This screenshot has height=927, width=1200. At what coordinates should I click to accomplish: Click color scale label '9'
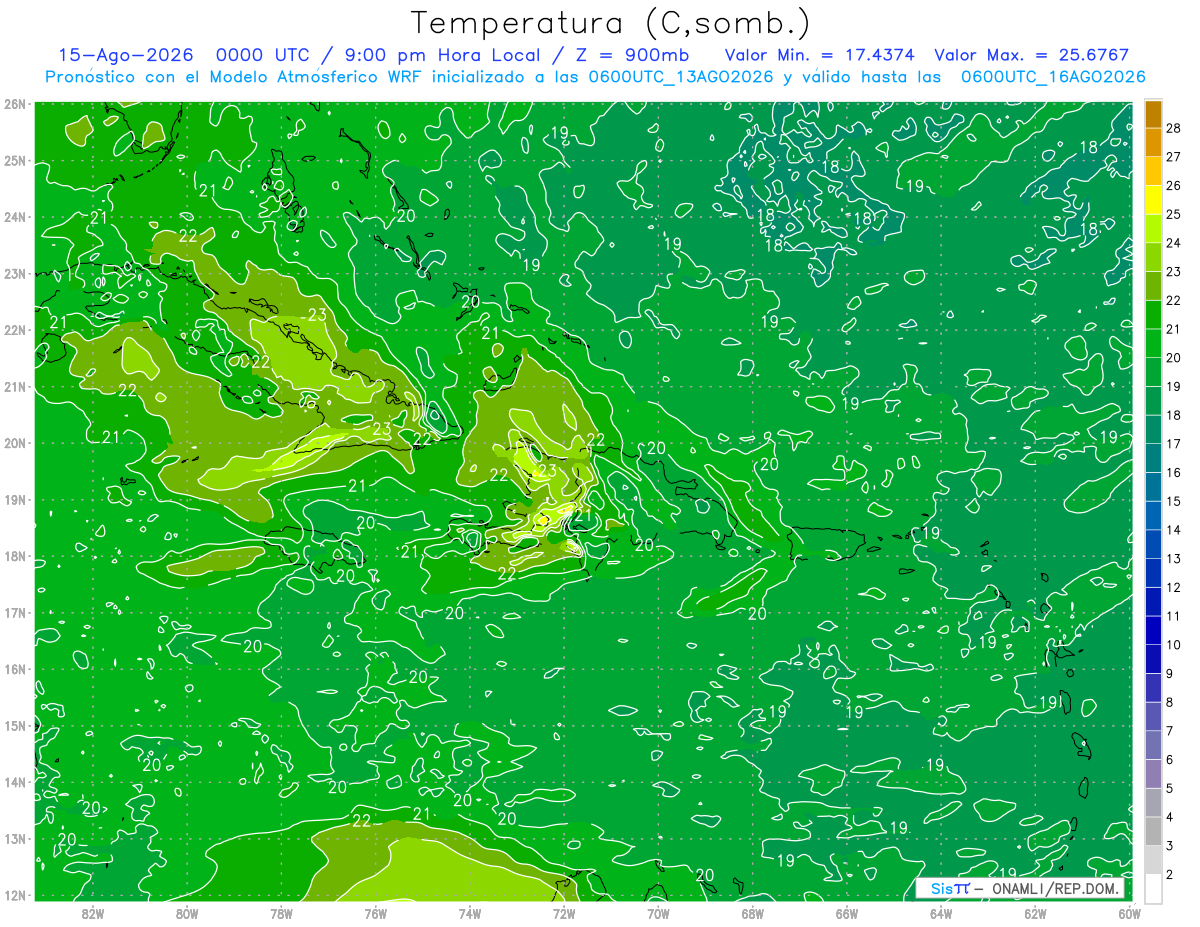[1170, 673]
